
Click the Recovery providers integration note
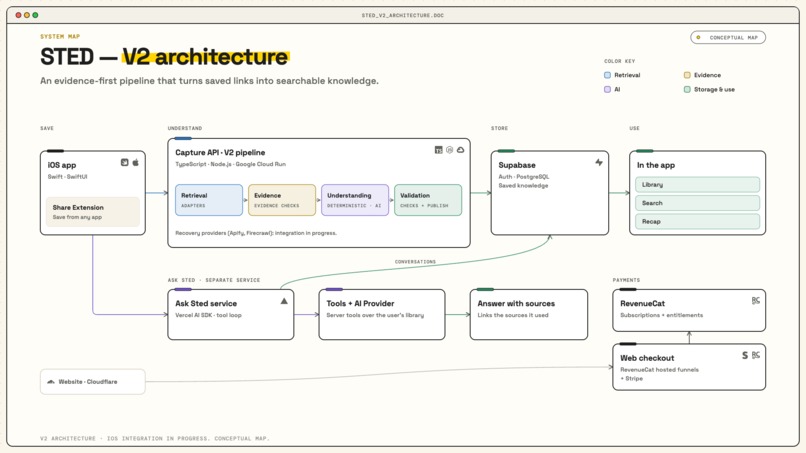pyautogui.click(x=256, y=233)
